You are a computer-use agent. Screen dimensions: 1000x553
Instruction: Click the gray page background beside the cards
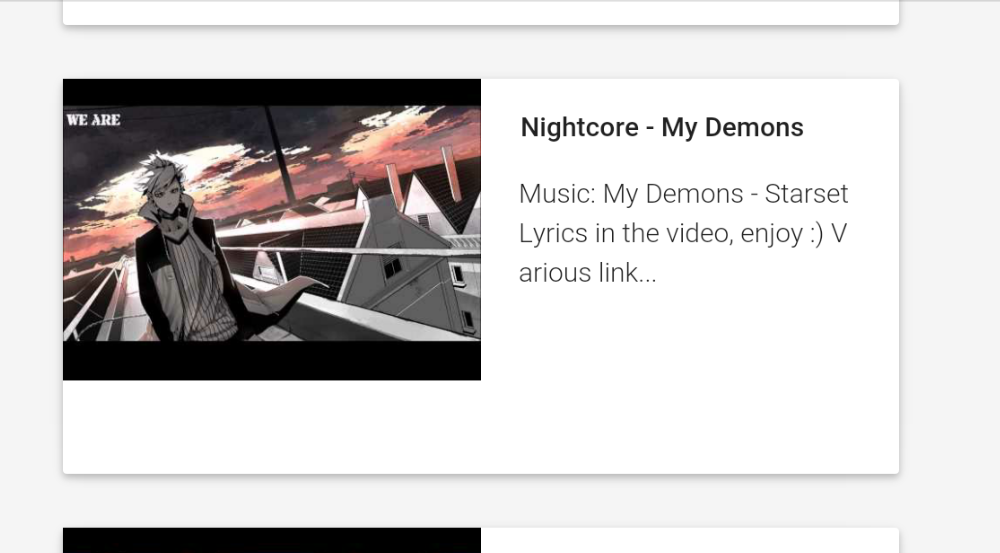pos(949,276)
